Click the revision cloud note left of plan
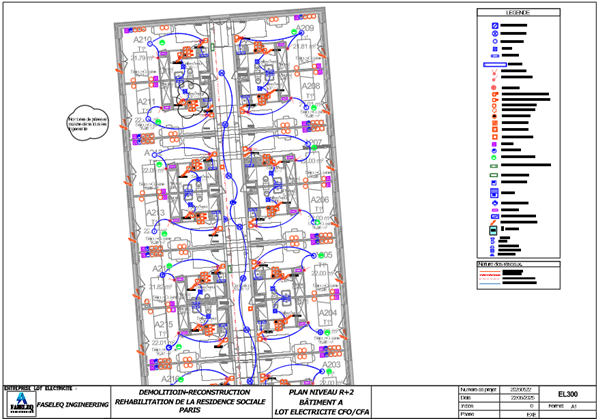 [88, 123]
